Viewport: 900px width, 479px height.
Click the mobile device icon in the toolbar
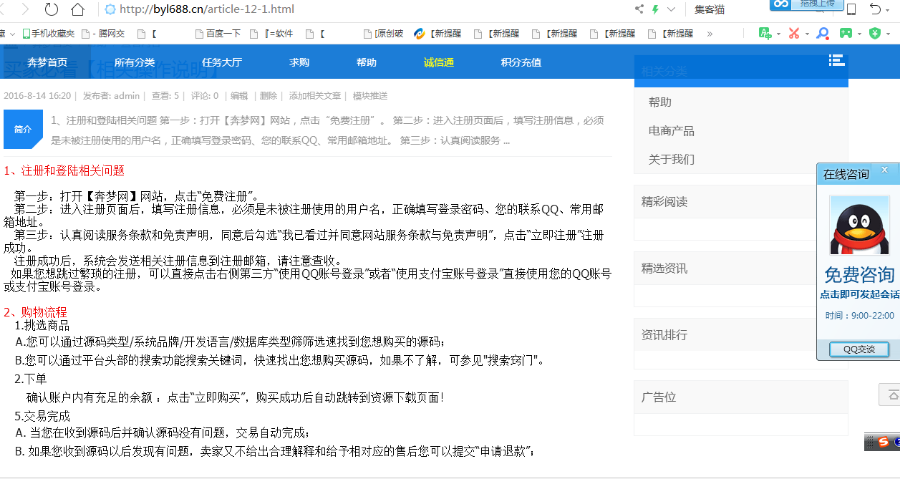pyautogui.click(x=851, y=9)
